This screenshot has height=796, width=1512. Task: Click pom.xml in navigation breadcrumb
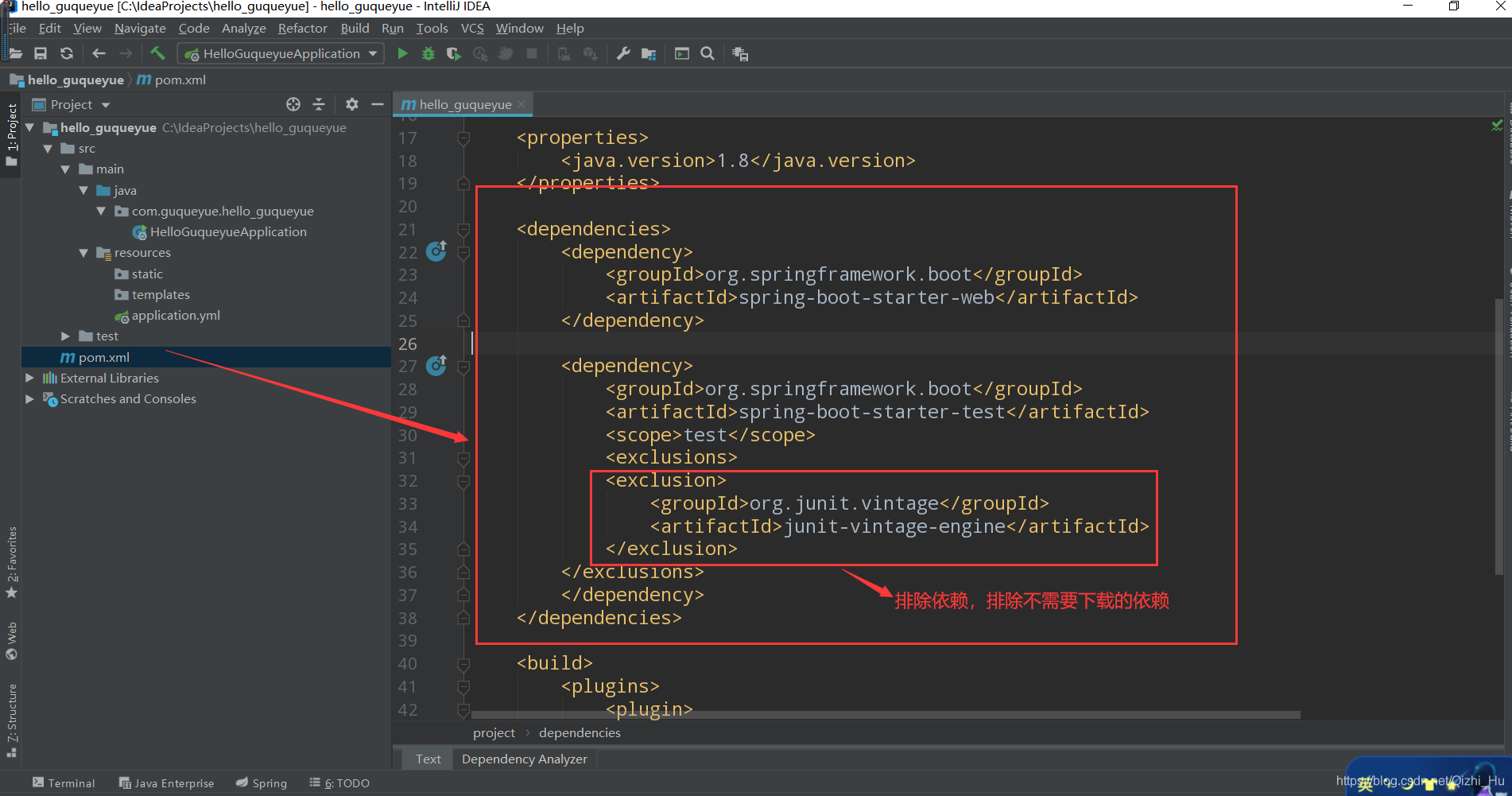click(172, 80)
